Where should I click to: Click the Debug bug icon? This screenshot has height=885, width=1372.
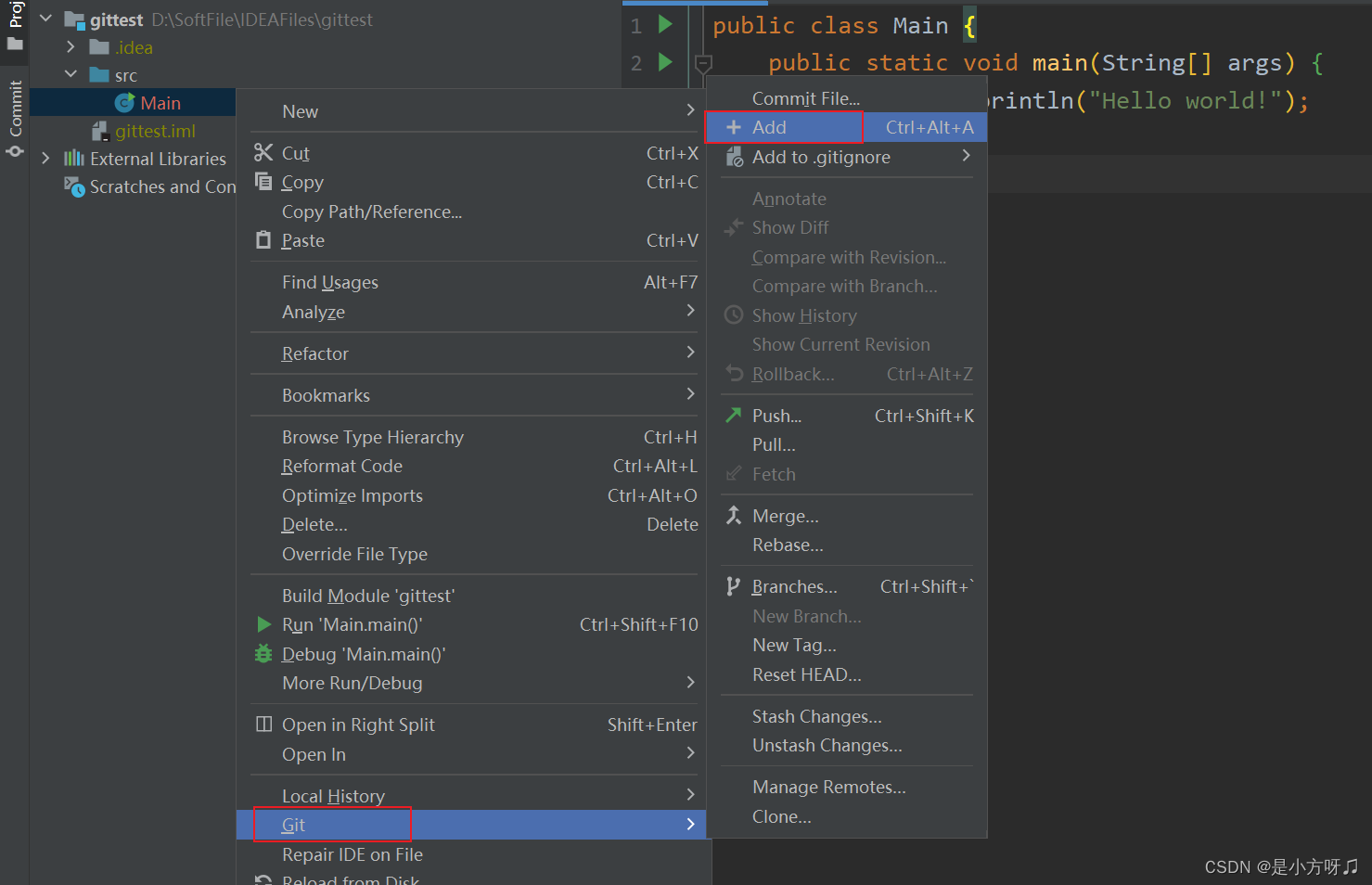(x=263, y=653)
